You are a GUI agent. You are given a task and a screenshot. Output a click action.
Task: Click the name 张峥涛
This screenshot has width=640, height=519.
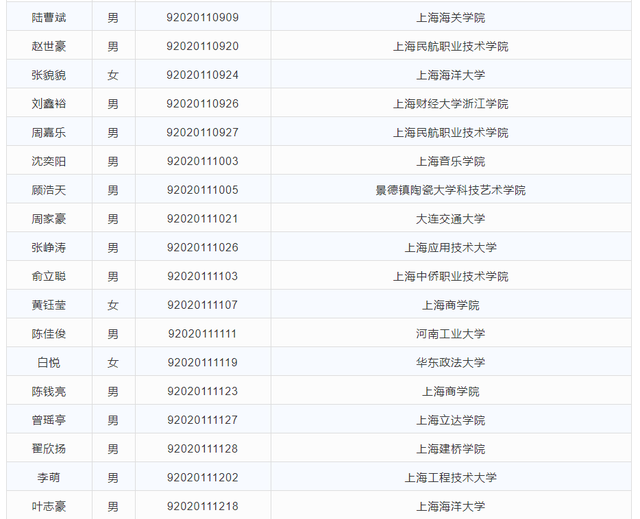(49, 248)
